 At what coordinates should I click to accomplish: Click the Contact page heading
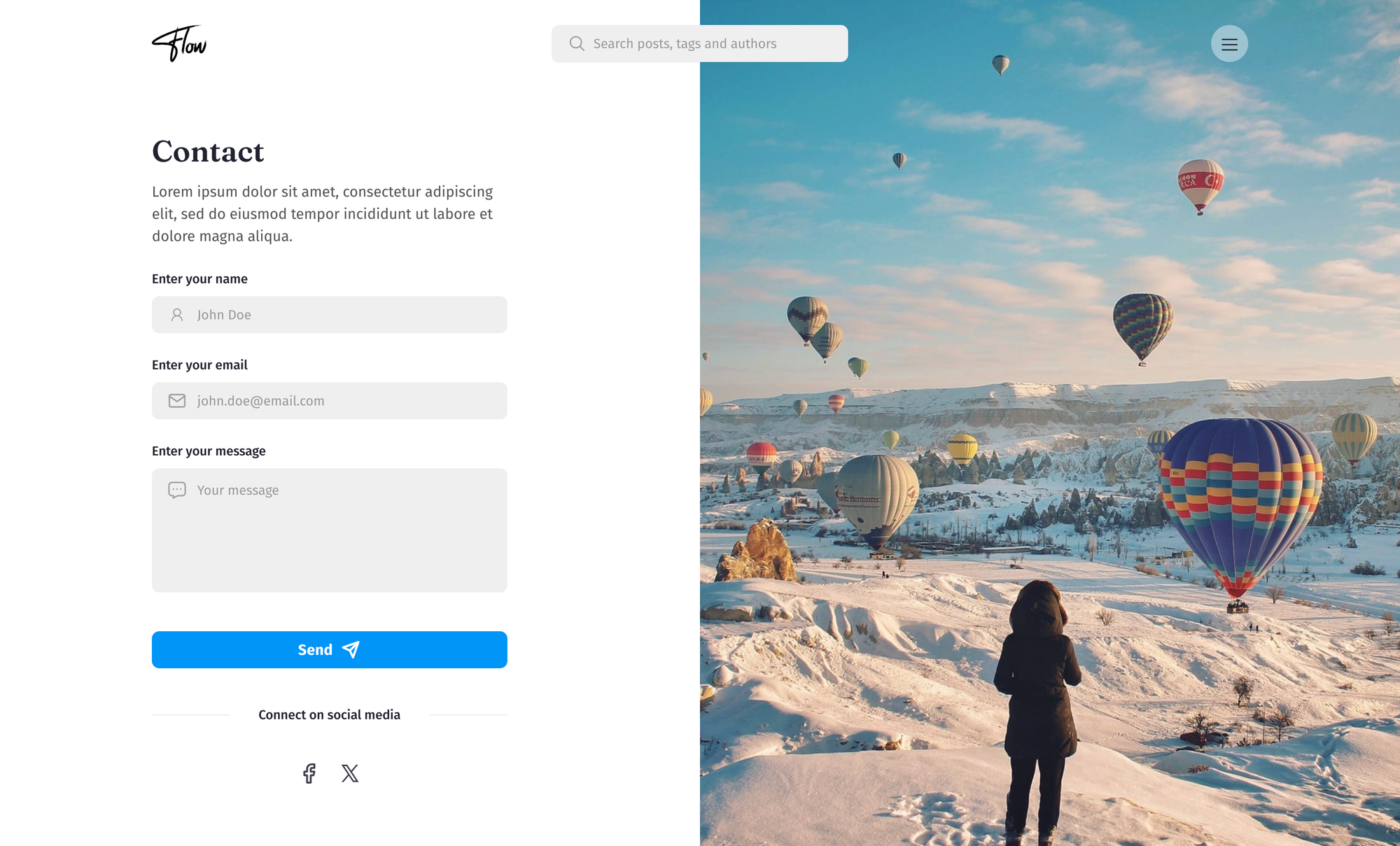coord(208,152)
